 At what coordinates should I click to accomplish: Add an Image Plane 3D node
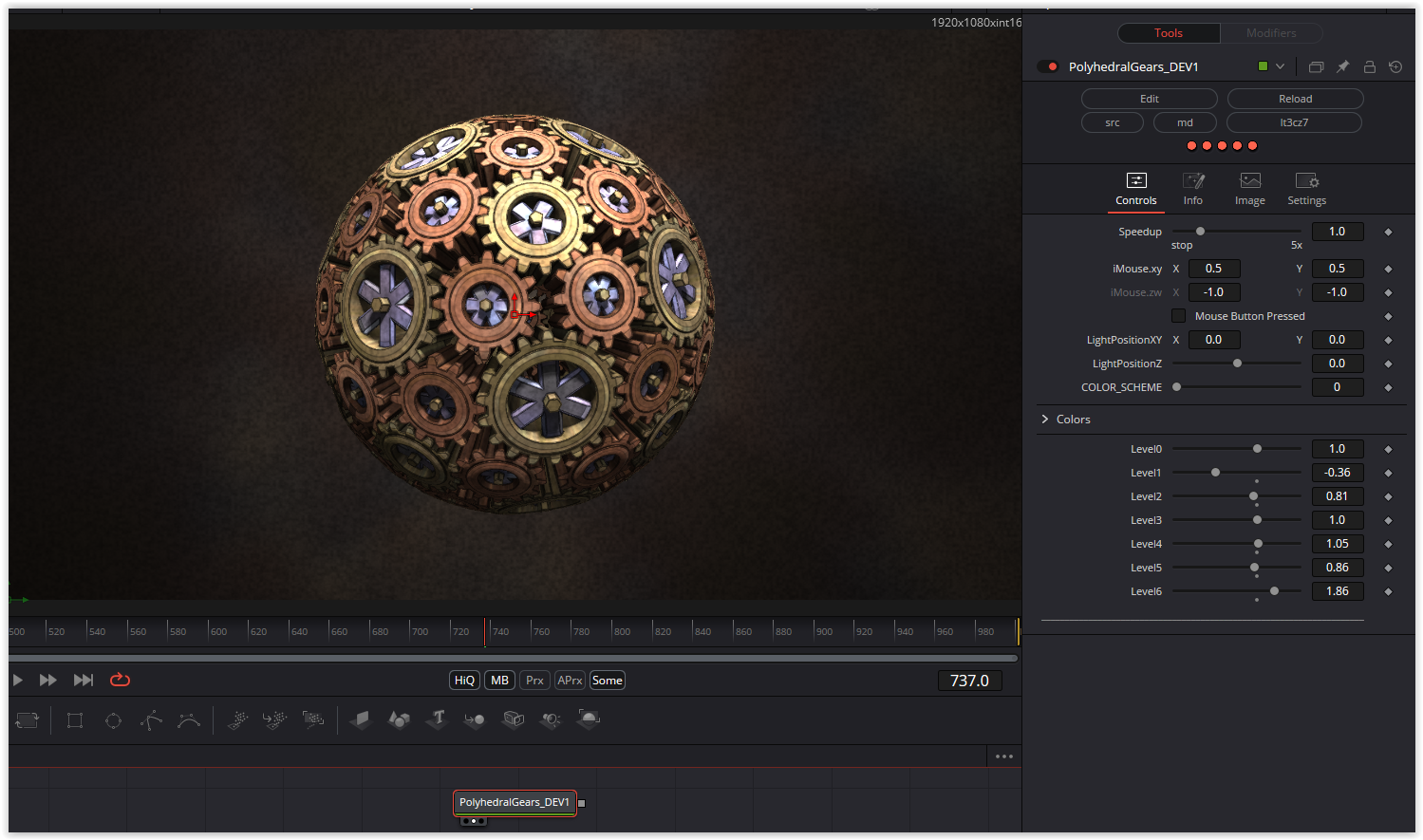click(x=361, y=719)
